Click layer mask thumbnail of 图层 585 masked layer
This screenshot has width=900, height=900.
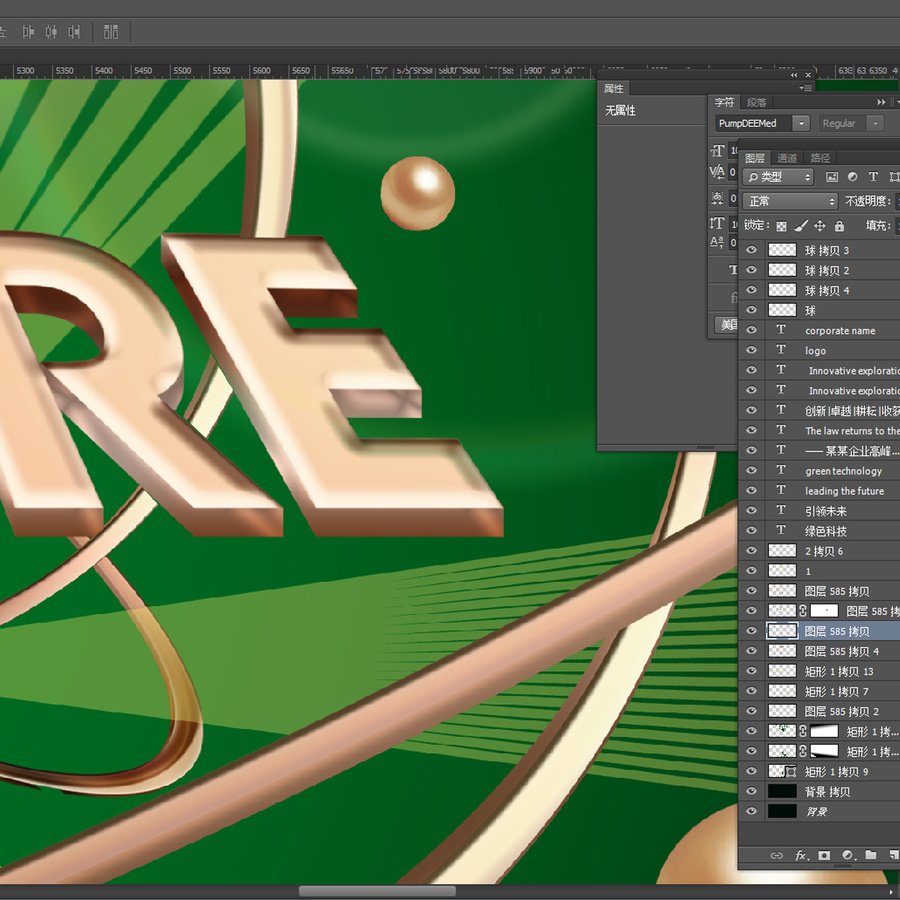824,611
